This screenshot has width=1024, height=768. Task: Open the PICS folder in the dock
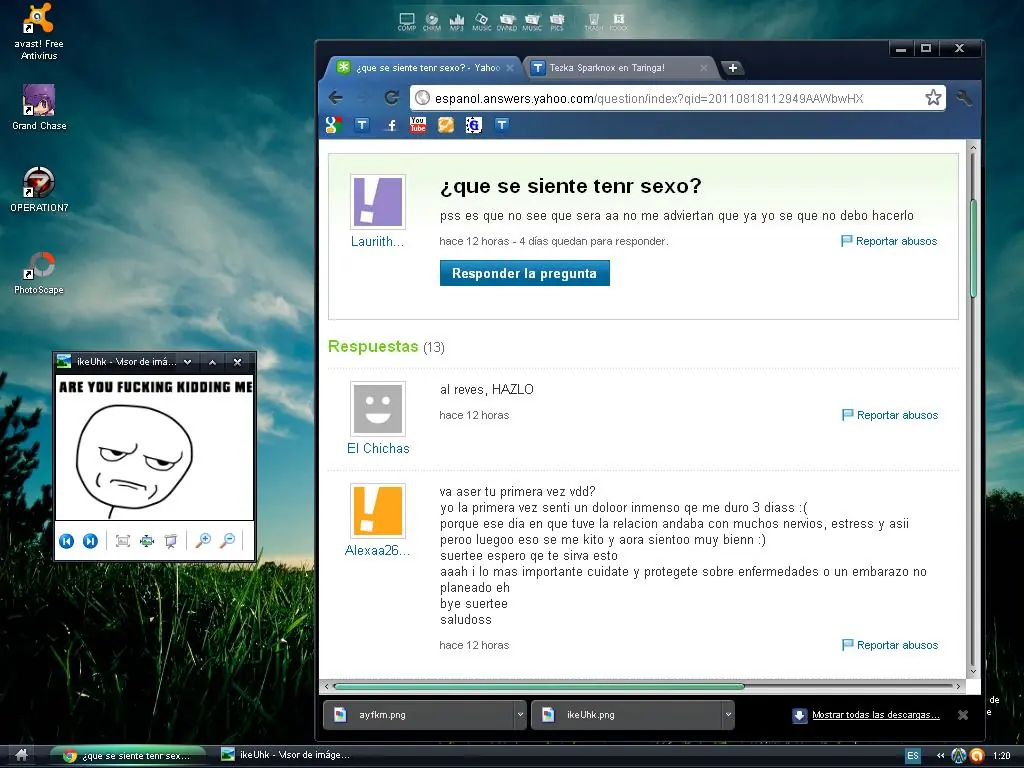pyautogui.click(x=557, y=22)
